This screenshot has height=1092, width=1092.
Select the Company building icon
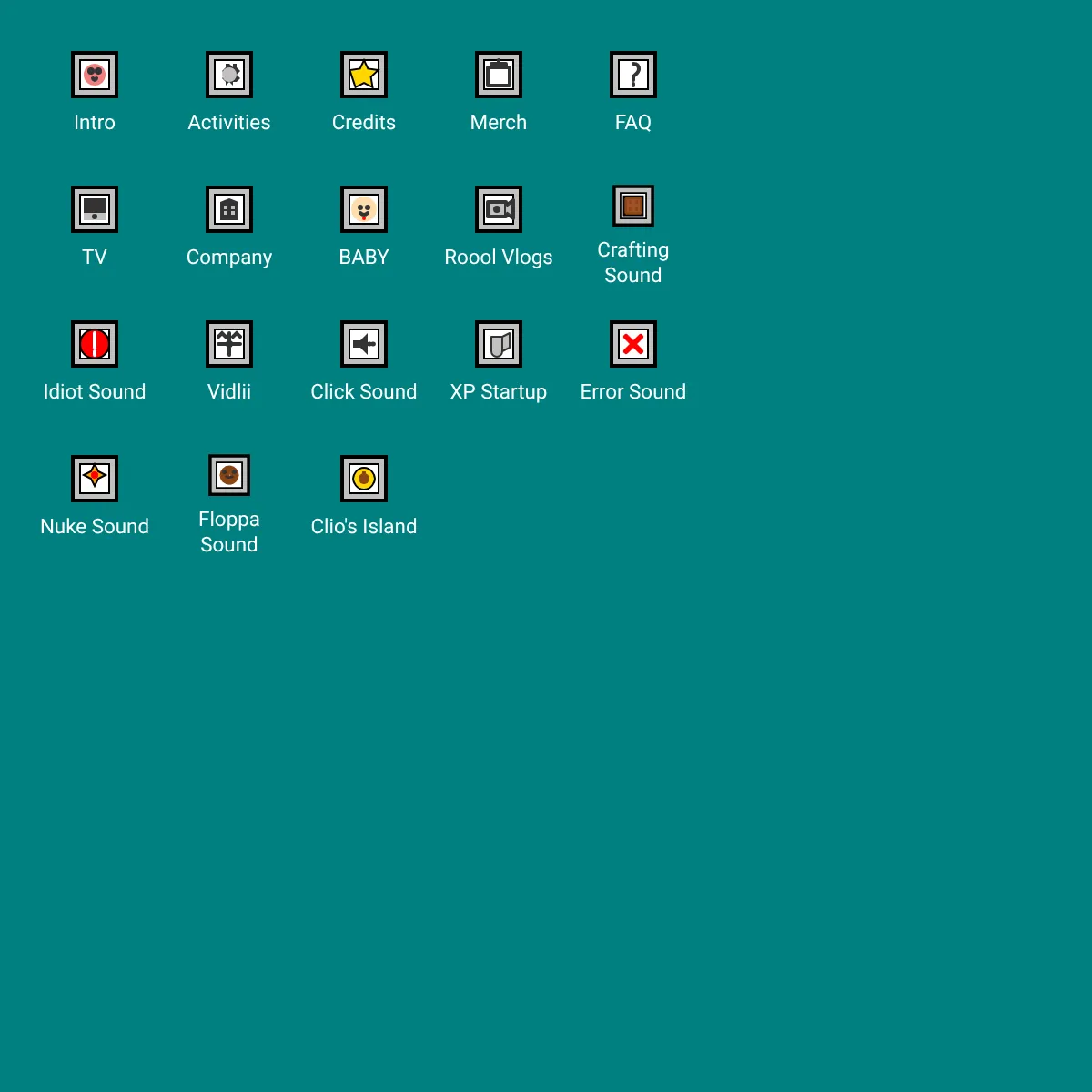click(x=229, y=208)
